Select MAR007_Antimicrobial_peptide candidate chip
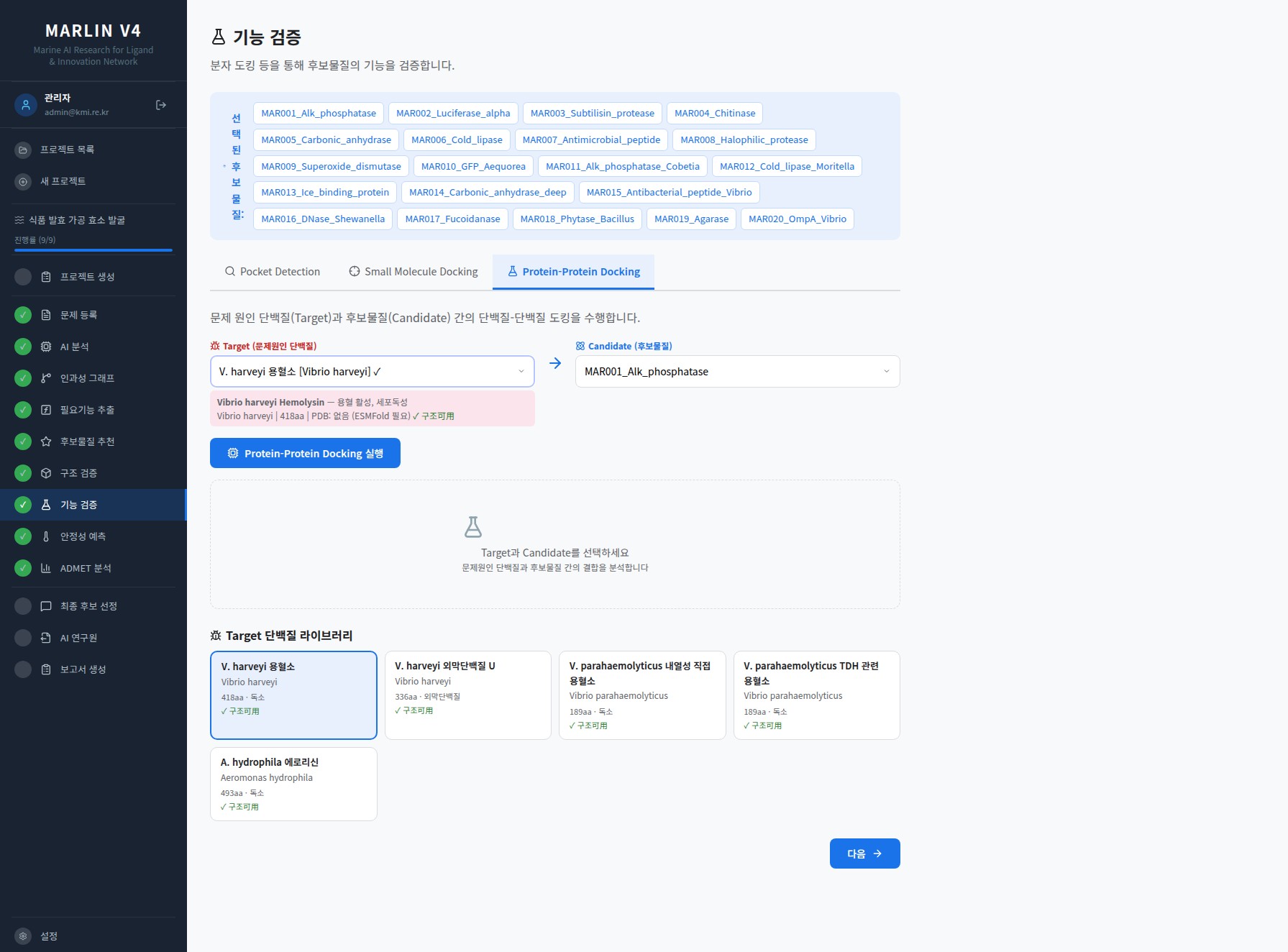1288x952 pixels. point(591,139)
